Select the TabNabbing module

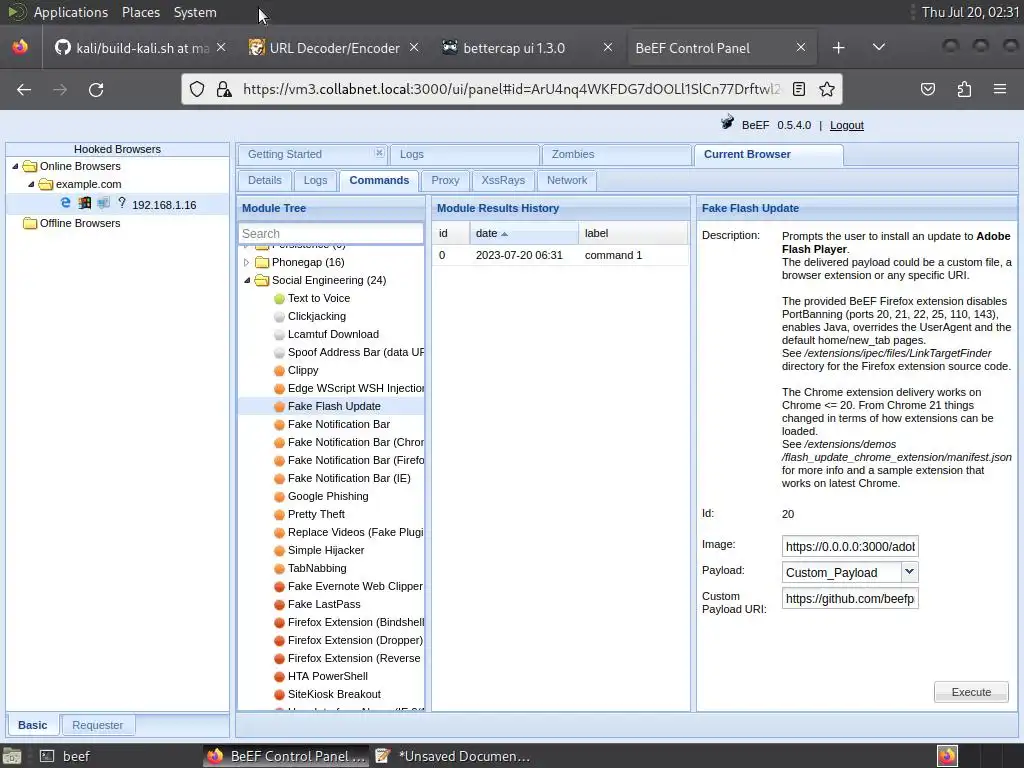point(317,568)
